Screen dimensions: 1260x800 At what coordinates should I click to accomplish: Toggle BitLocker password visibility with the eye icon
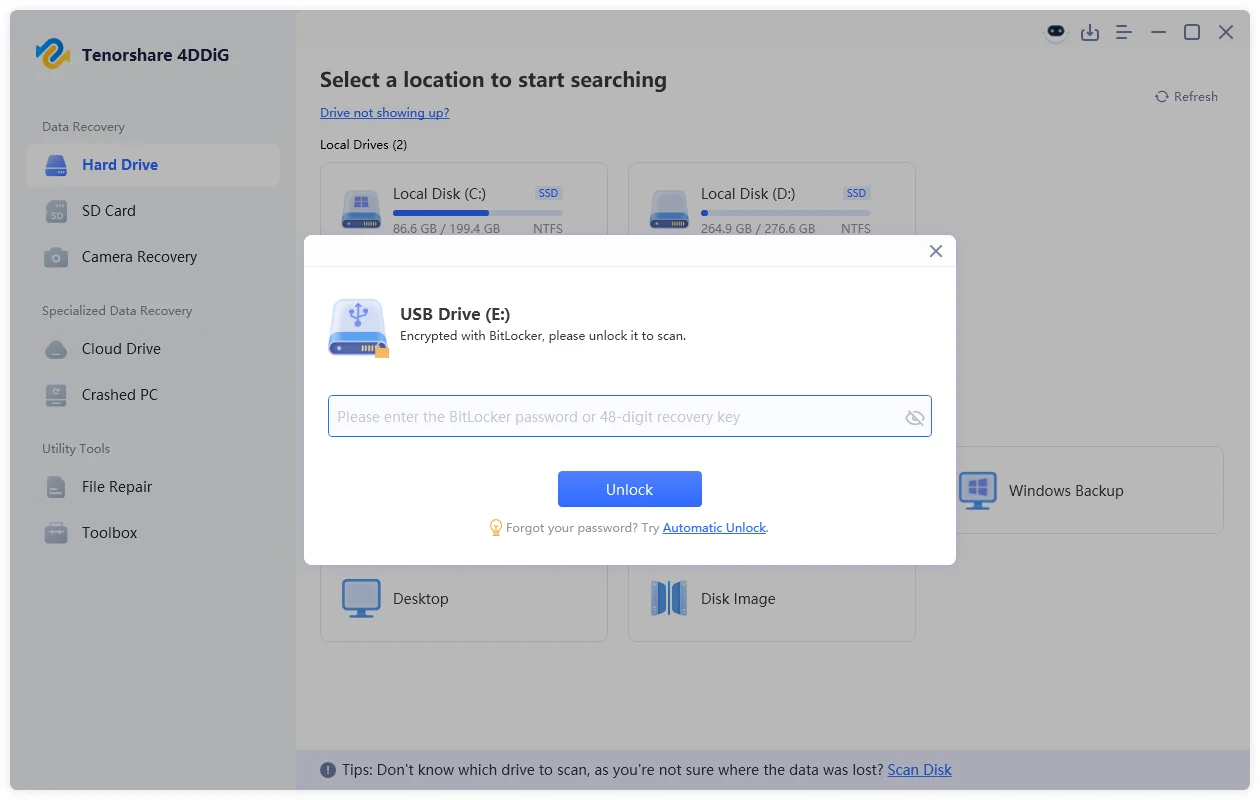pyautogui.click(x=915, y=417)
